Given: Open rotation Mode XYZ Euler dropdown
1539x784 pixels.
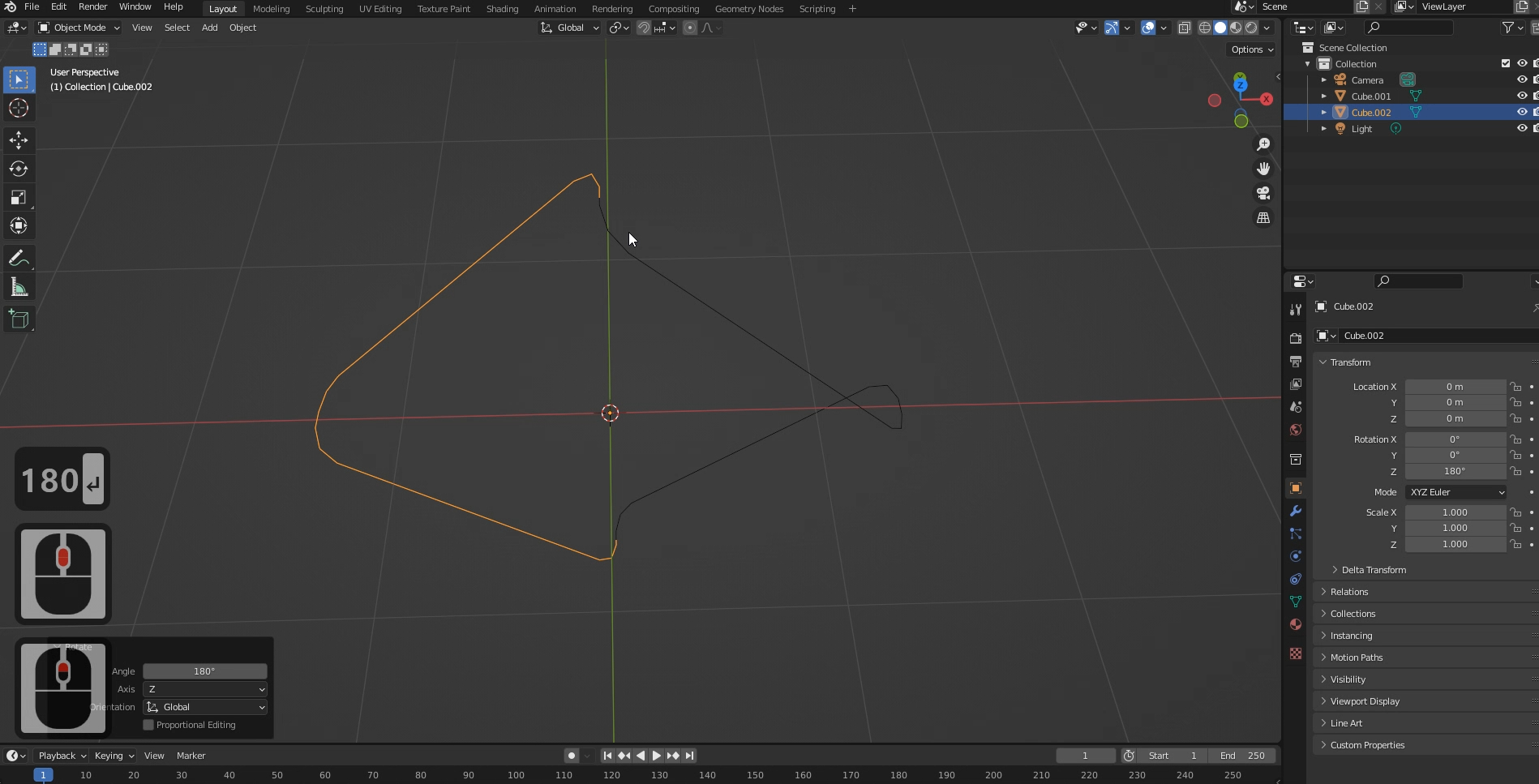Looking at the screenshot, I should tap(1456, 492).
